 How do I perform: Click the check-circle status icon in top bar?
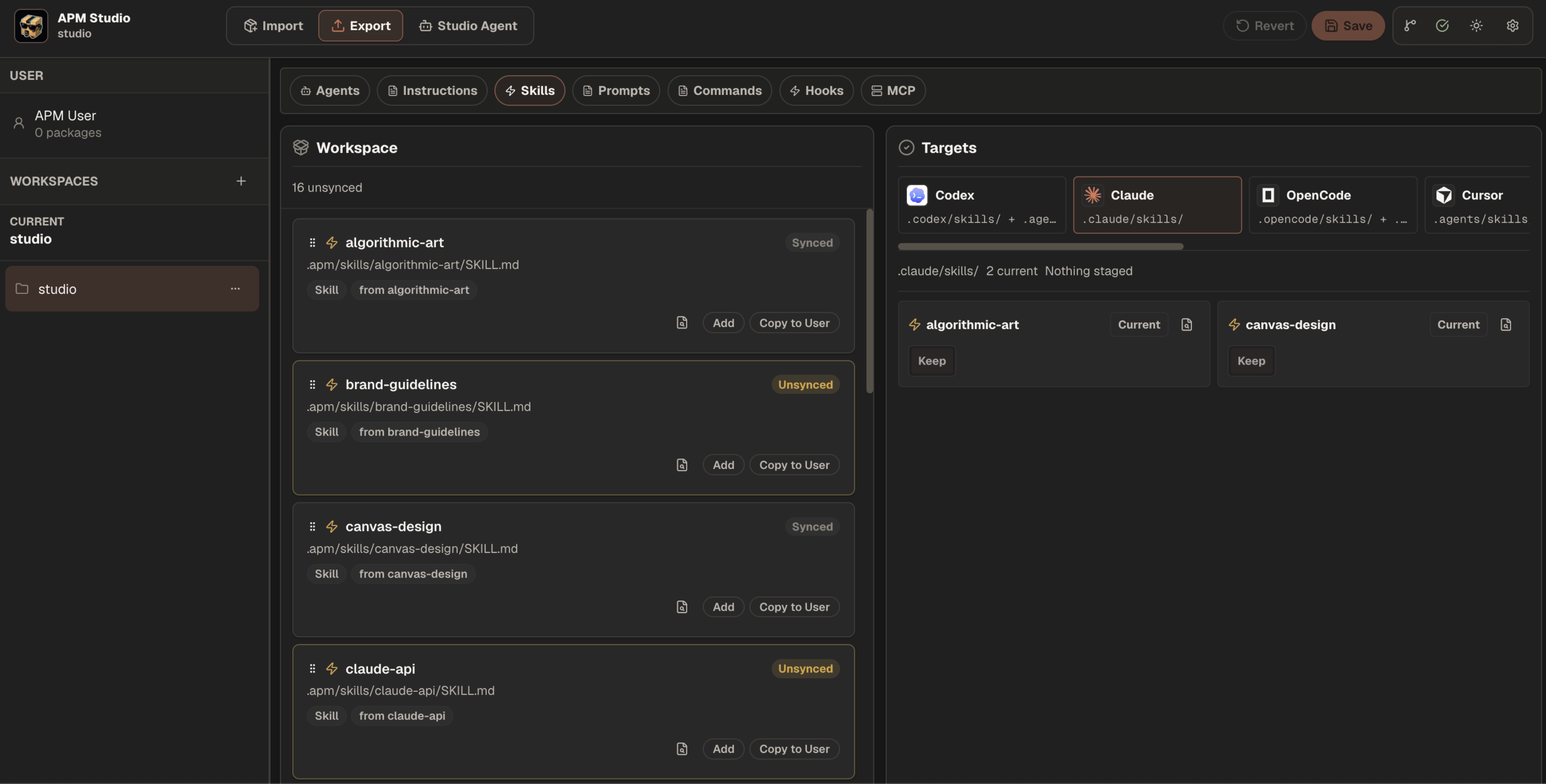pyautogui.click(x=1442, y=26)
